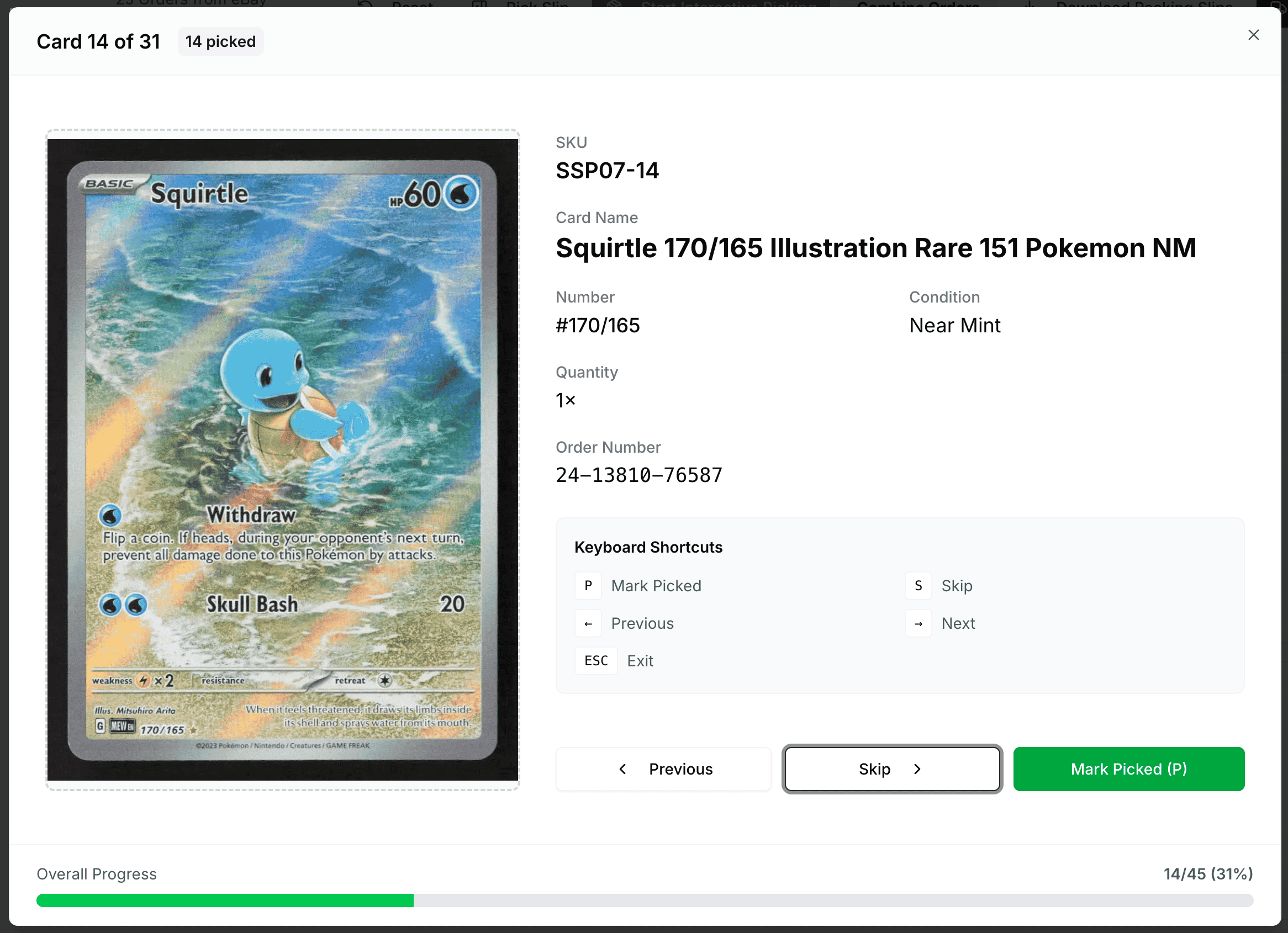Click the 14 picked badge
1288x933 pixels.
point(220,41)
